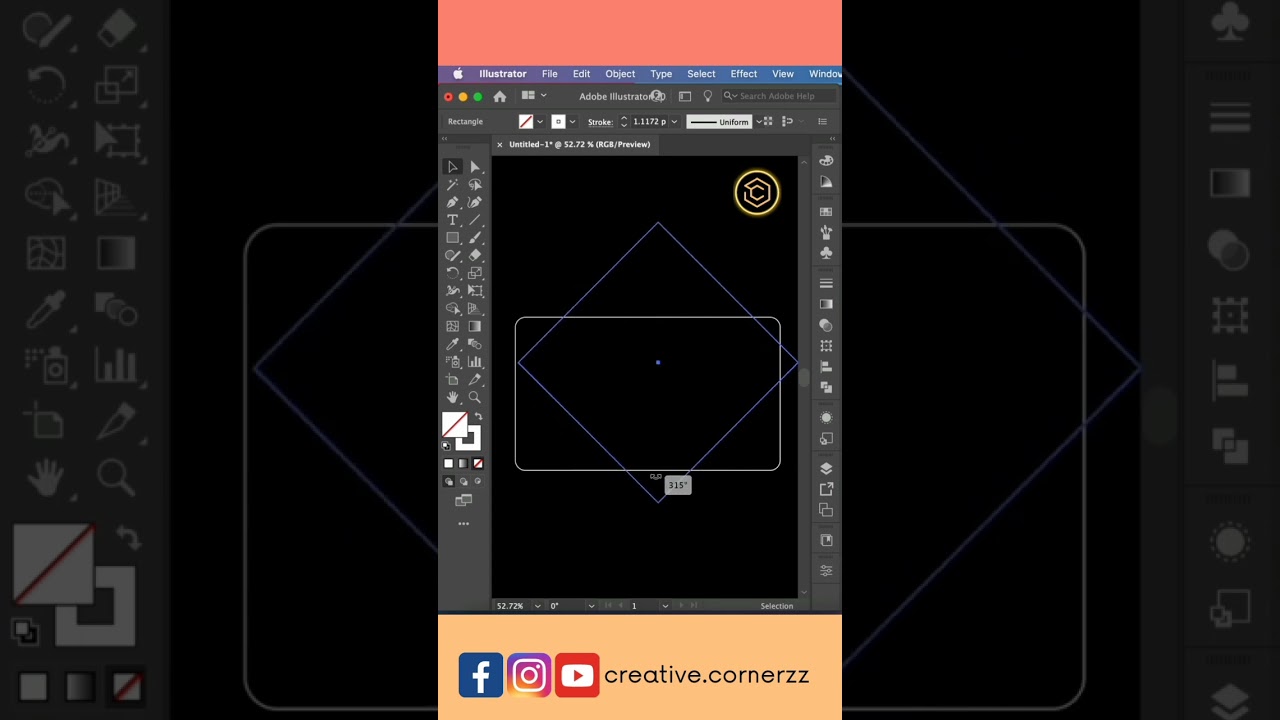The image size is (1280, 720).
Task: Click the Fill swatch in toolbar
Action: tap(454, 424)
